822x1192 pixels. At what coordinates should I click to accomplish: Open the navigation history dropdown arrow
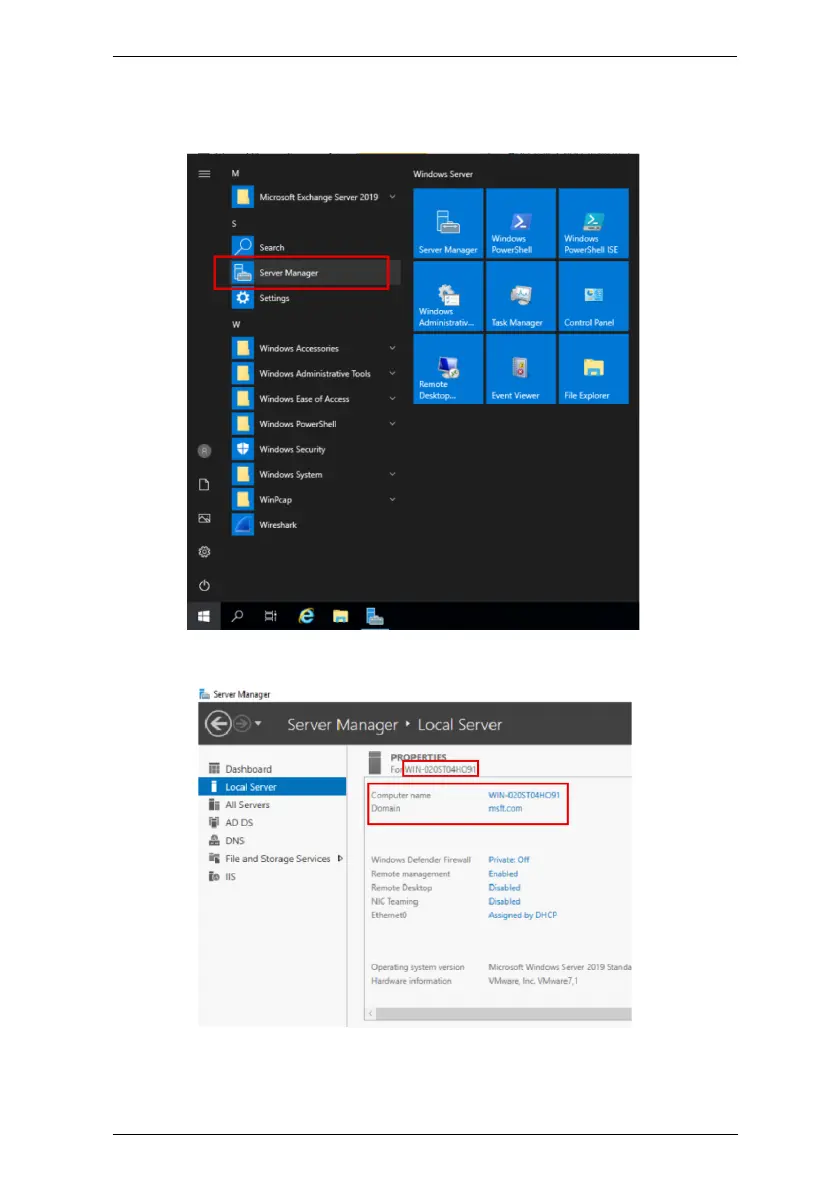pyautogui.click(x=259, y=723)
